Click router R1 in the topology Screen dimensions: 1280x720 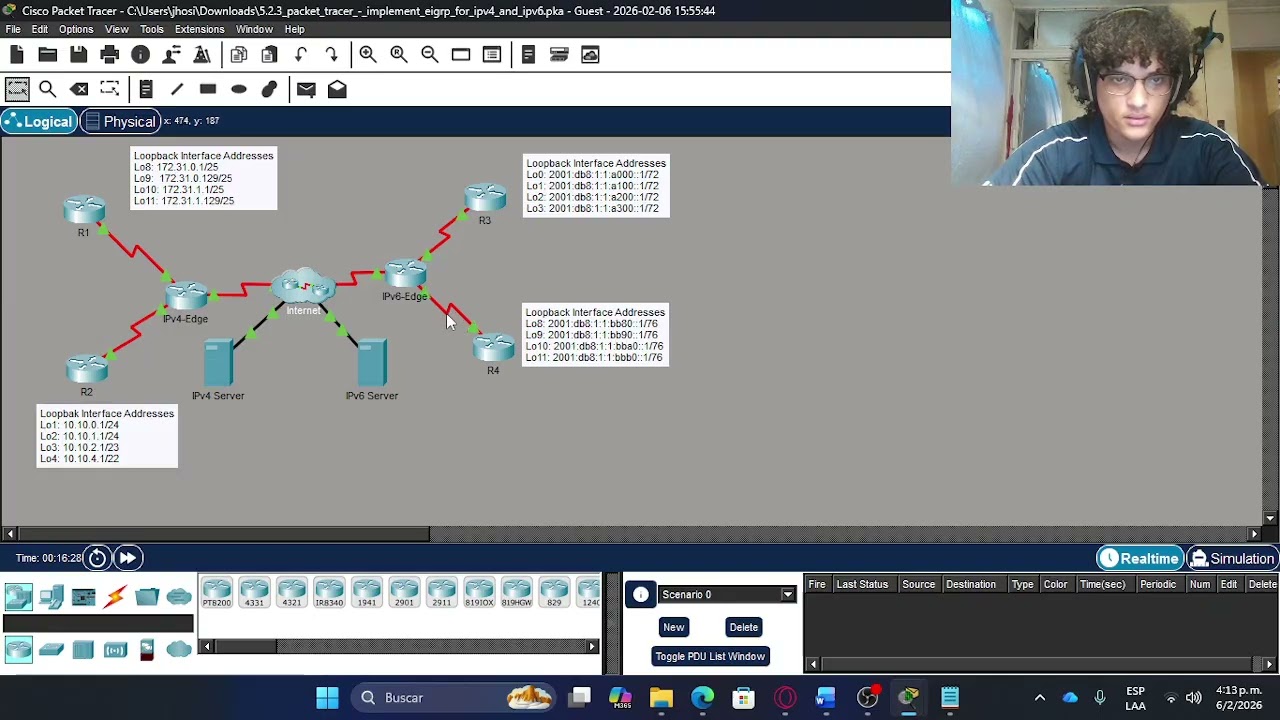(84, 211)
